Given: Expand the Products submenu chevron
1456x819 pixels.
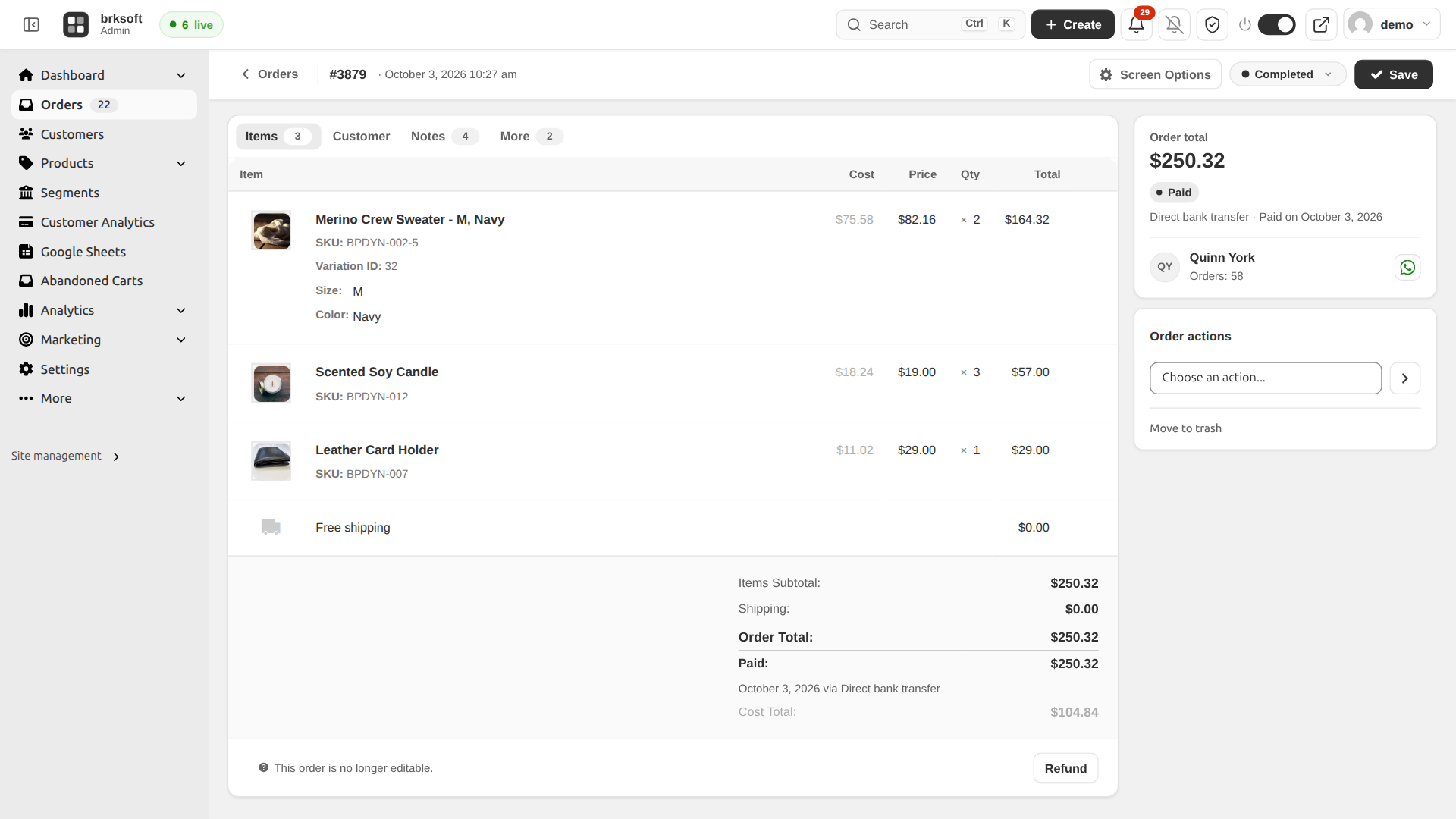Looking at the screenshot, I should click(180, 163).
